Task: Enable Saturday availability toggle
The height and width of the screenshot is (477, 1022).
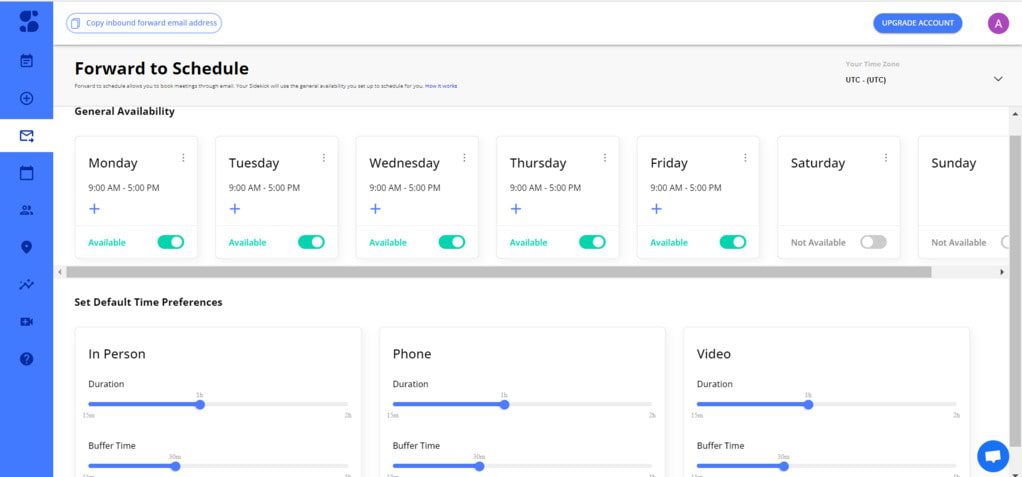Action: pyautogui.click(x=873, y=242)
